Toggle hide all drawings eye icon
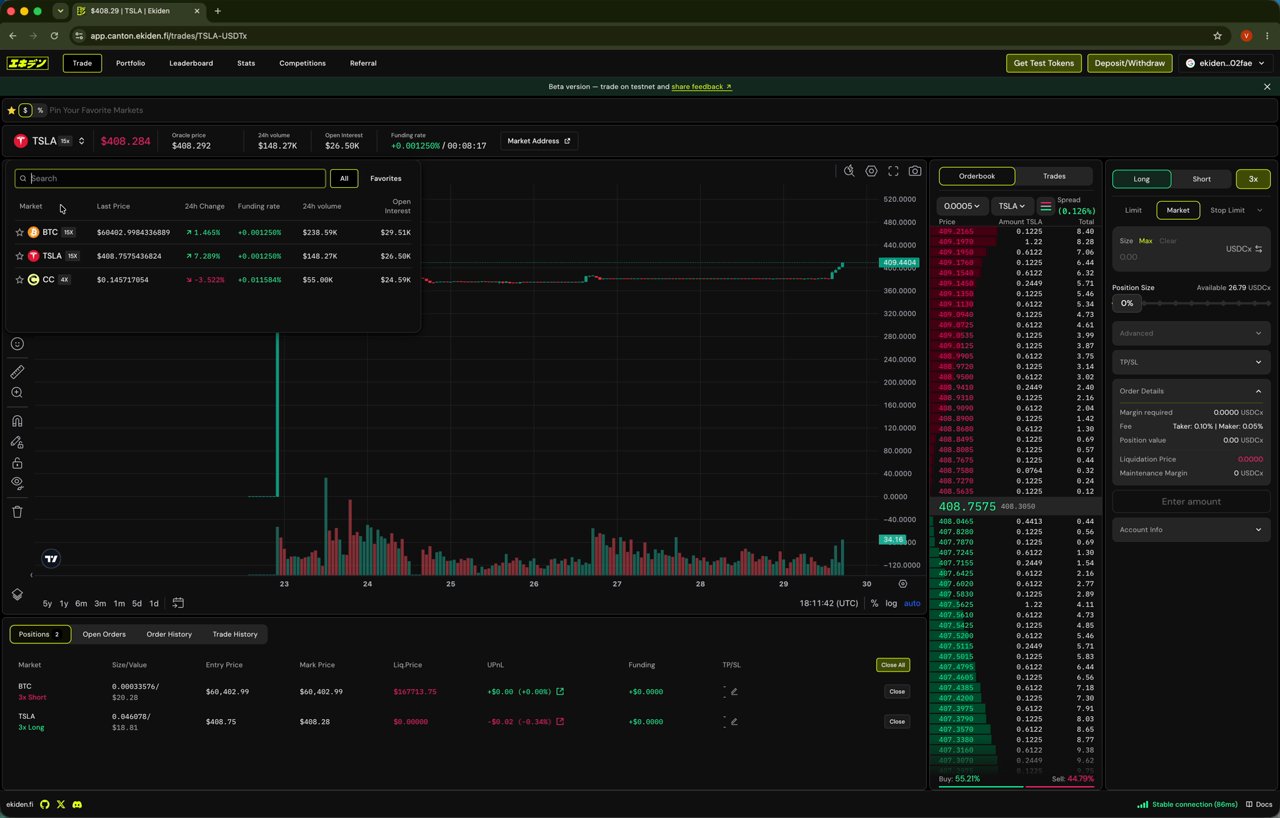The height and width of the screenshot is (818, 1280). [x=17, y=483]
